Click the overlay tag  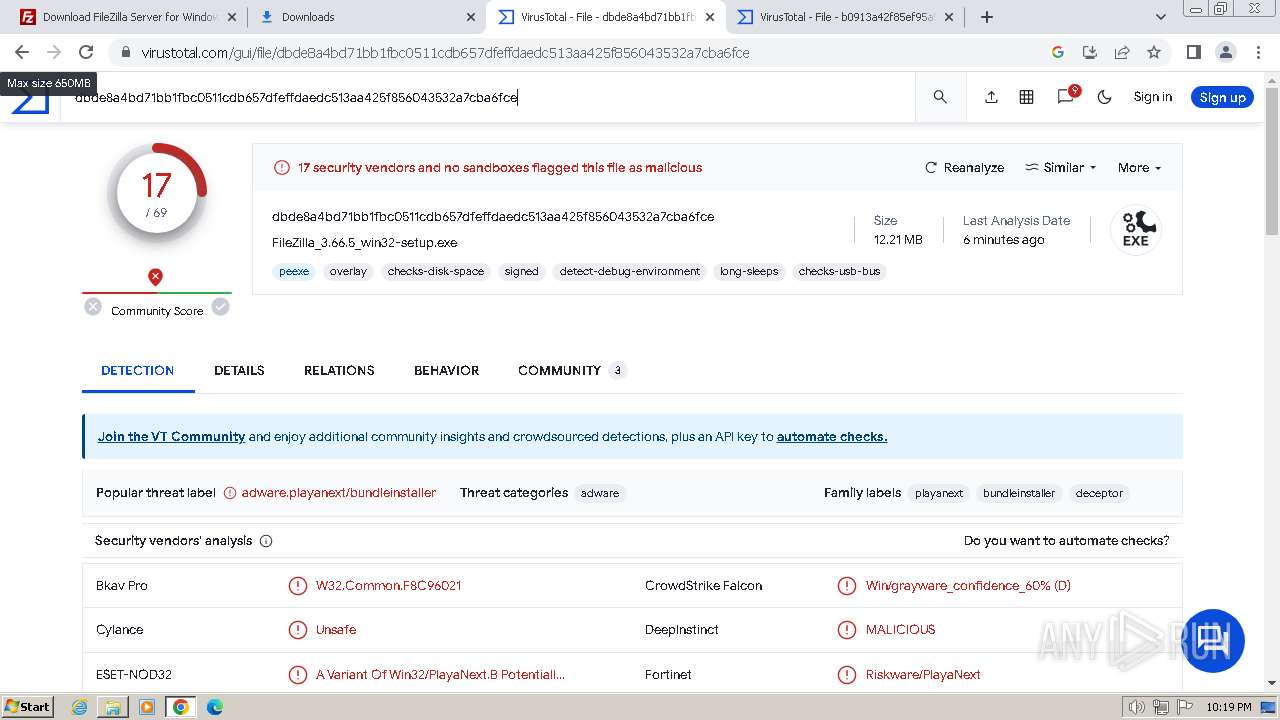(x=348, y=271)
